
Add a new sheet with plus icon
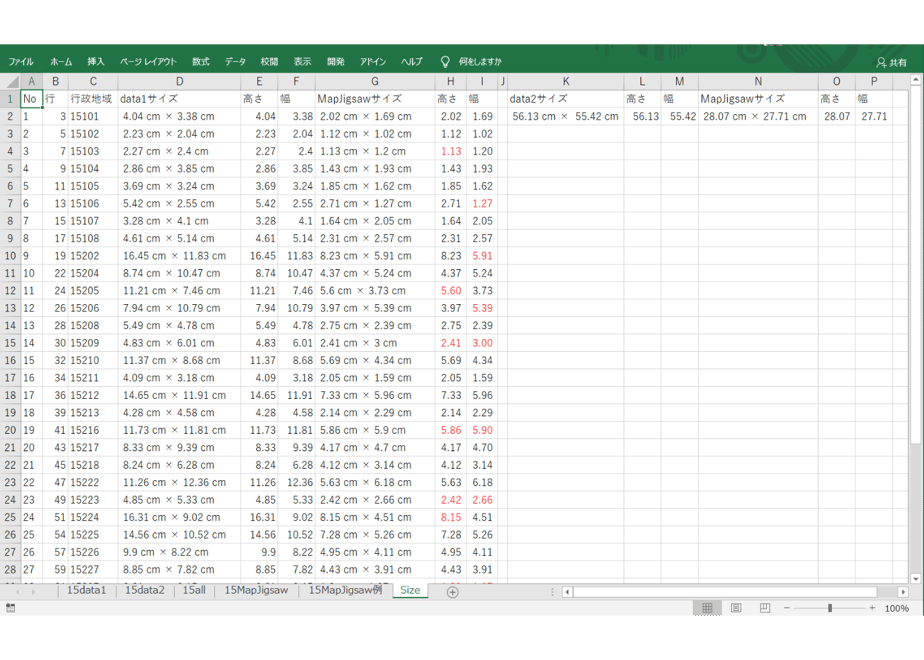click(x=452, y=592)
